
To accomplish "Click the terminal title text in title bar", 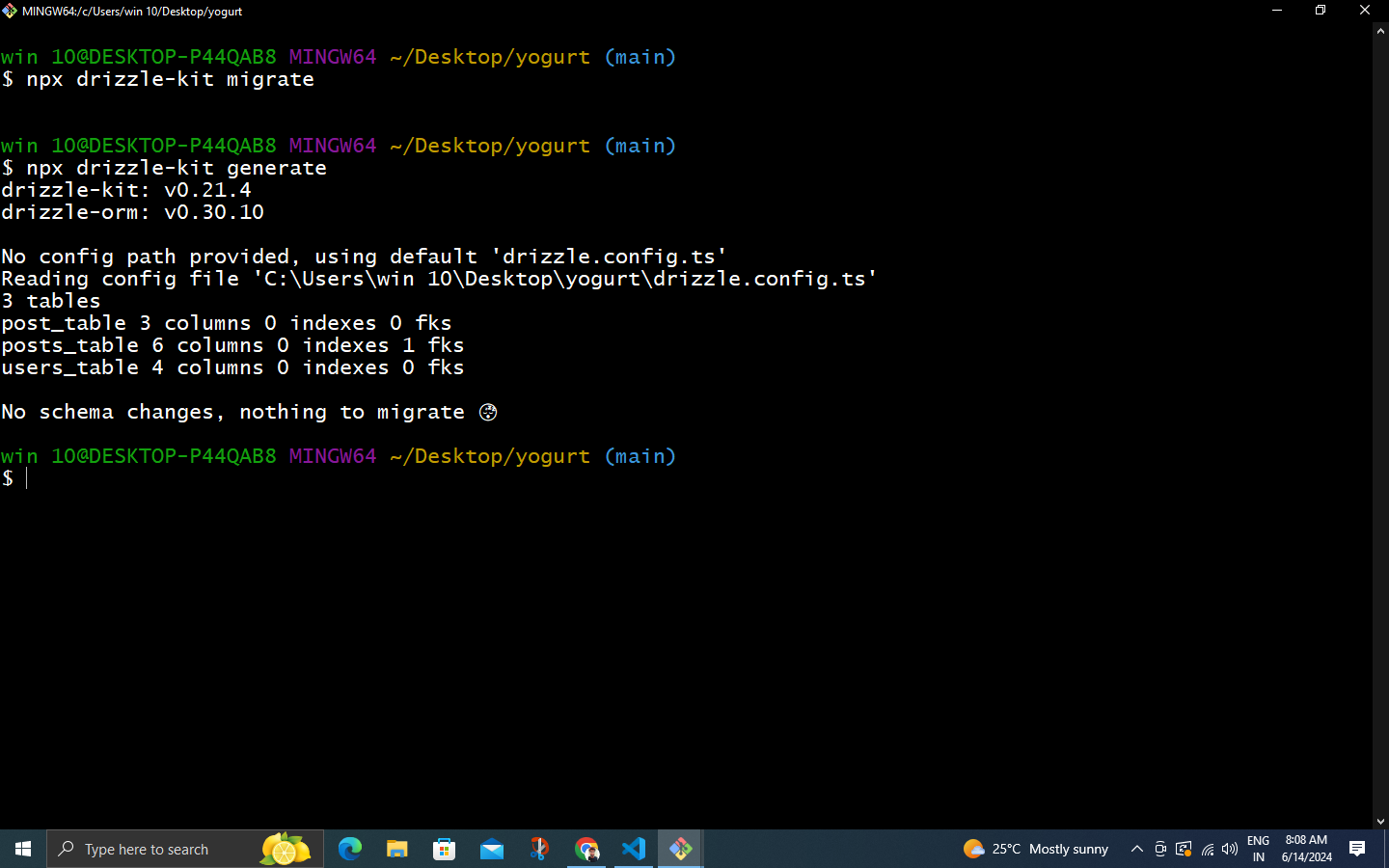I will click(x=132, y=12).
